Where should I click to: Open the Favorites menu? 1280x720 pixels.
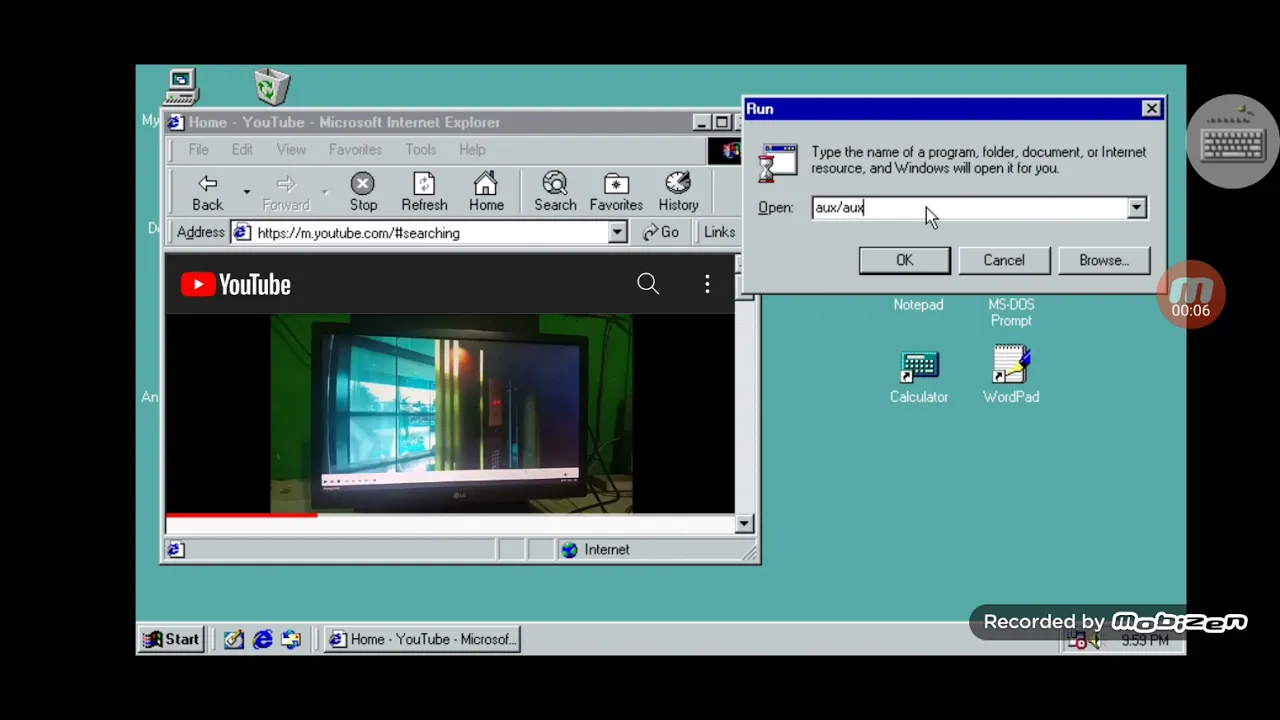(355, 150)
